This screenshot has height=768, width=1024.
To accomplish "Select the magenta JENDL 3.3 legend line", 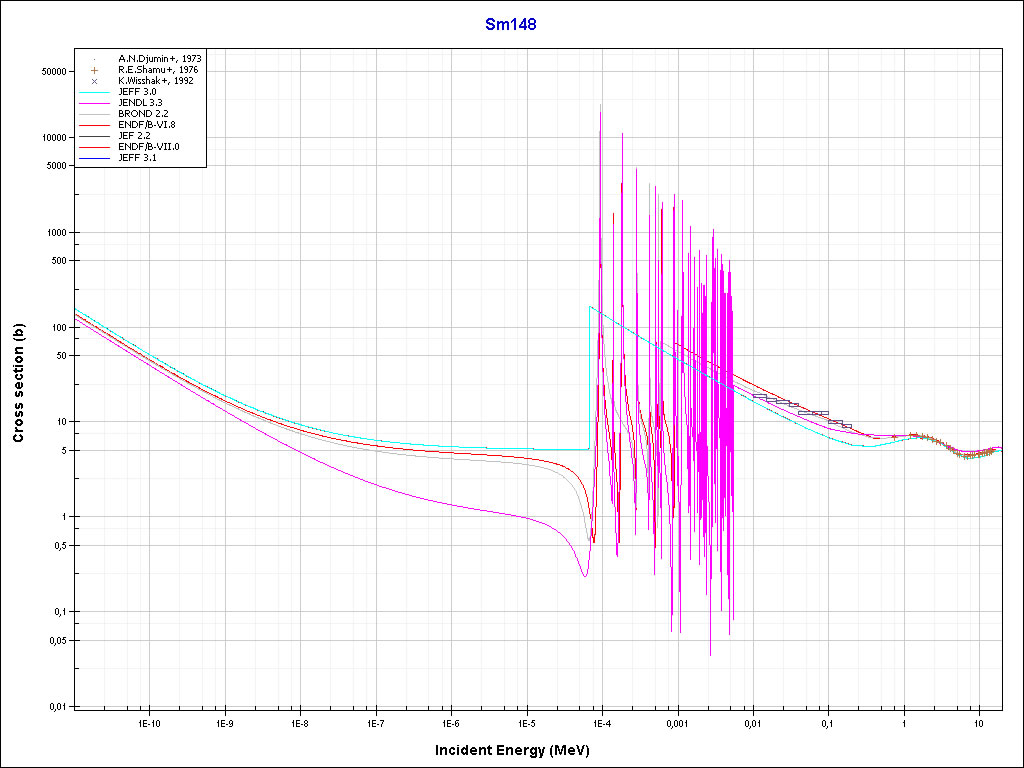I will point(94,103).
